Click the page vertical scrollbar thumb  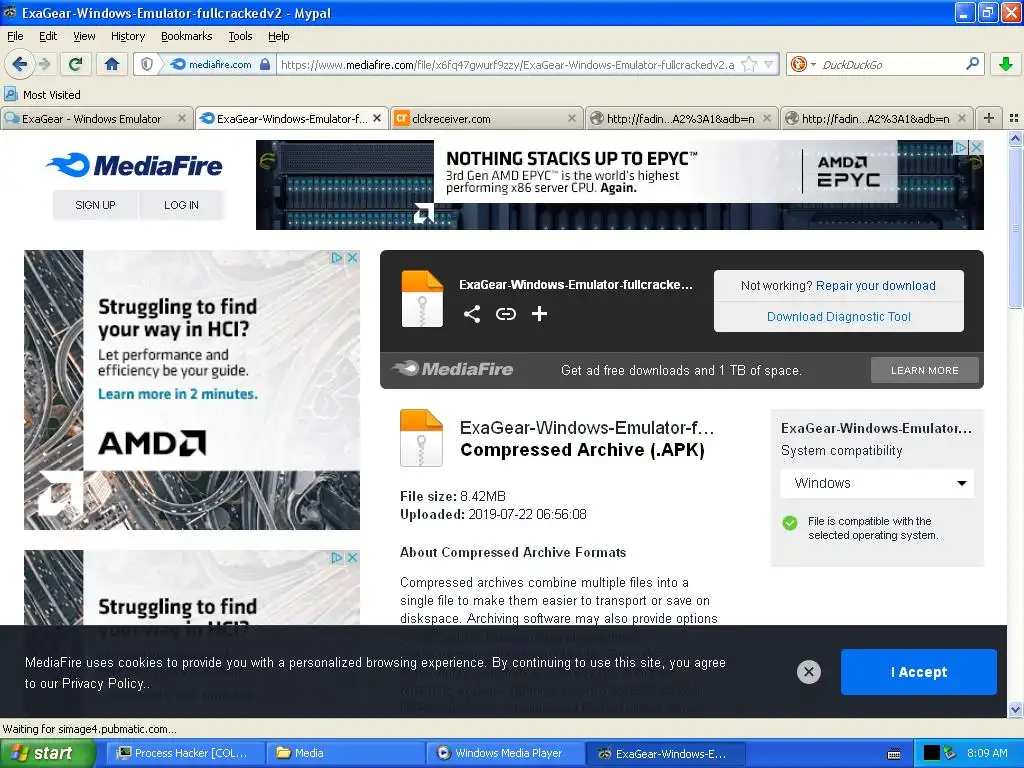pos(1015,228)
